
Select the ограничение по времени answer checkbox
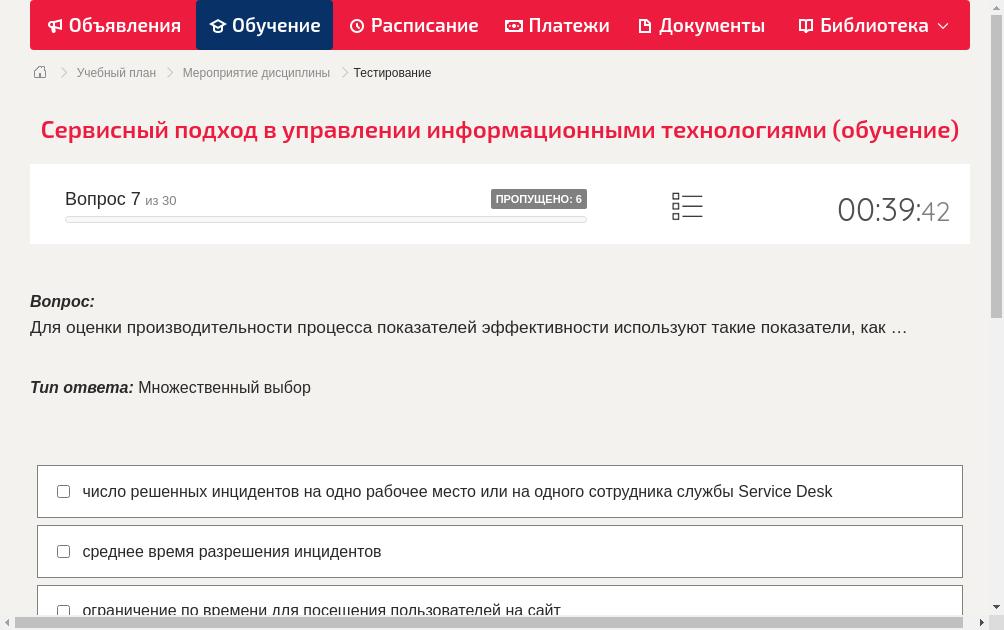[63, 610]
